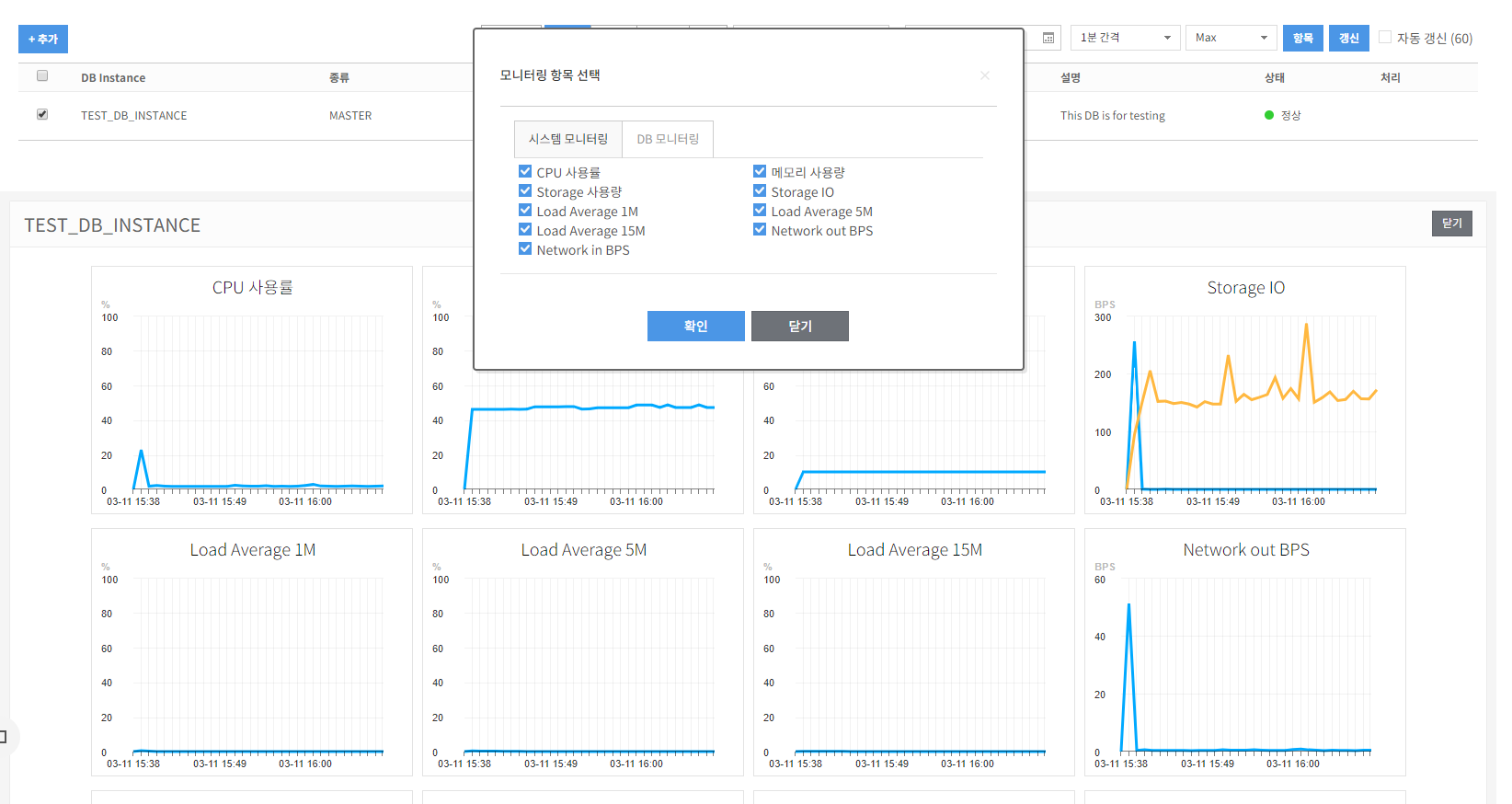The image size is (1512, 804).
Task: Open the 1분 간격 interval dropdown
Action: [1125, 38]
